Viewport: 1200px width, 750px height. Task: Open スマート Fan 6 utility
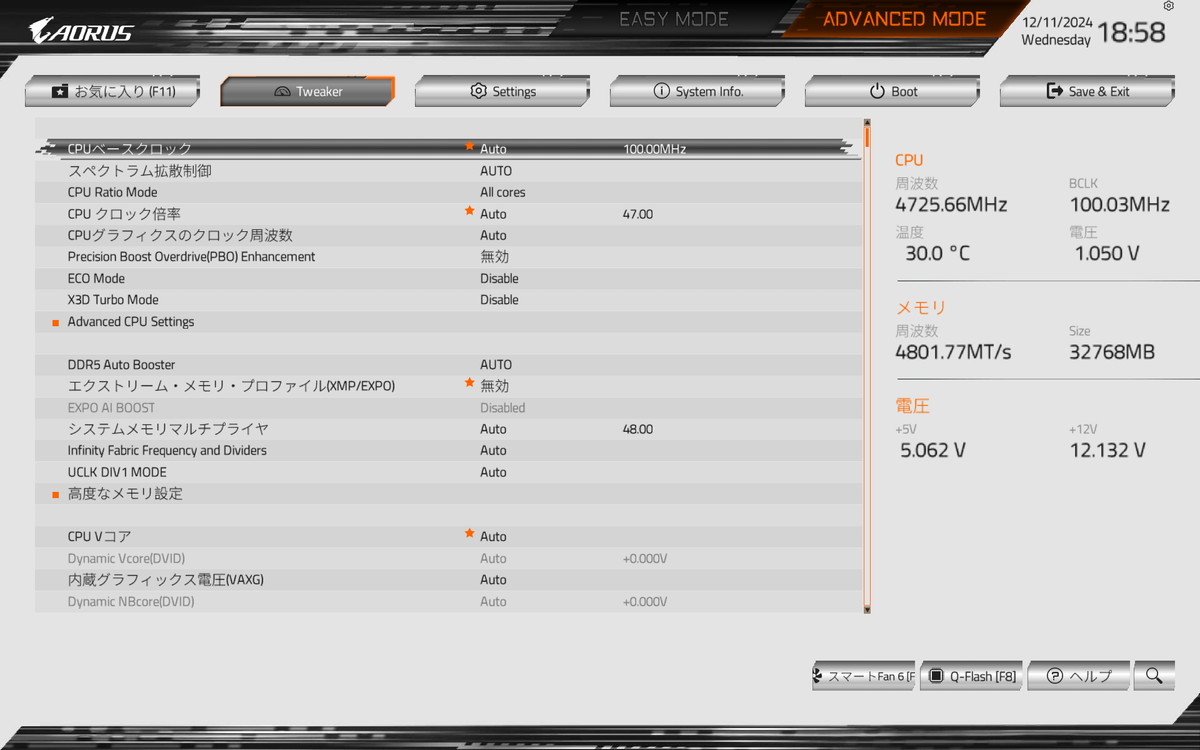click(x=863, y=676)
